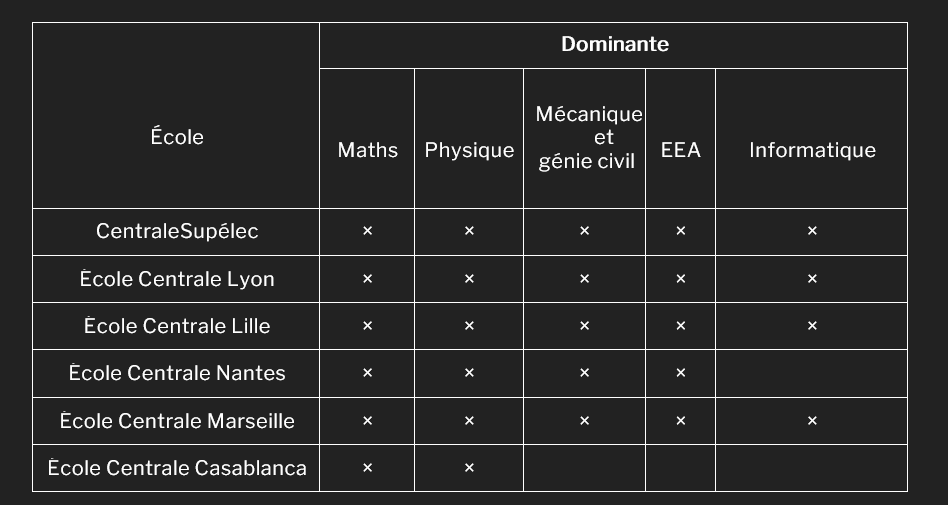
Task: Select the Physique column header
Action: click(x=469, y=150)
